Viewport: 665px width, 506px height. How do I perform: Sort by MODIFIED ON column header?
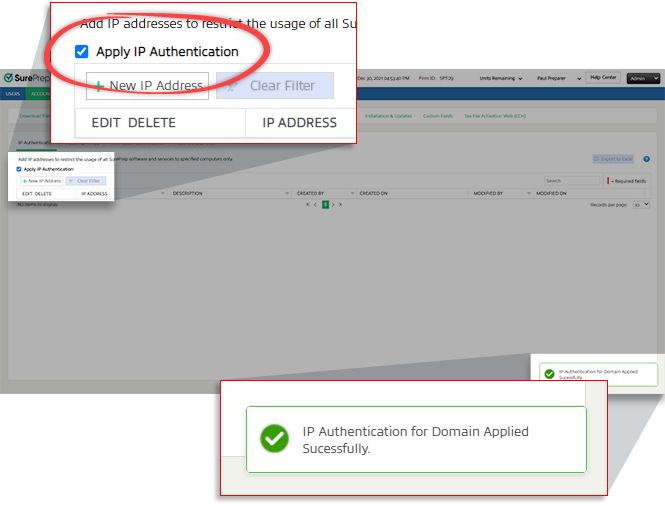[551, 193]
